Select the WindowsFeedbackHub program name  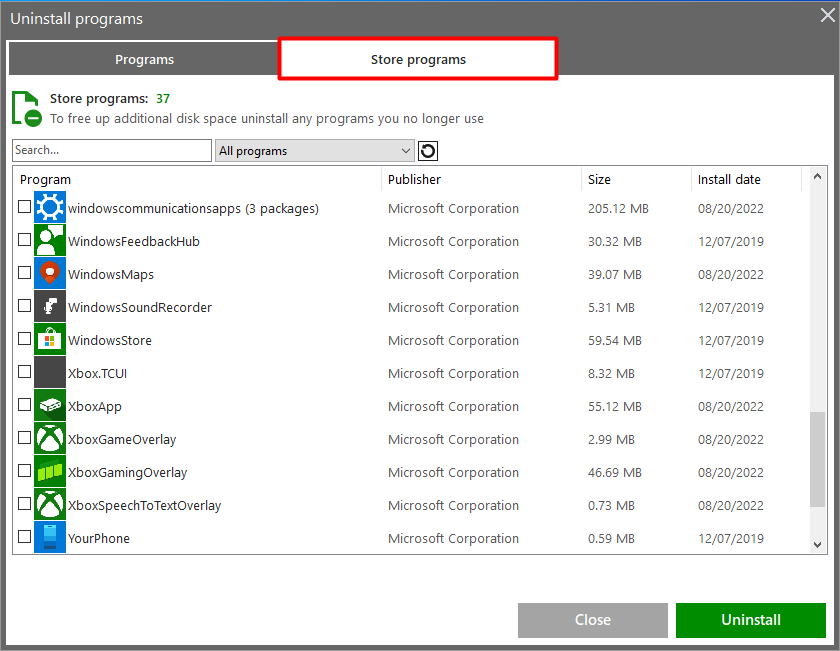pos(134,242)
